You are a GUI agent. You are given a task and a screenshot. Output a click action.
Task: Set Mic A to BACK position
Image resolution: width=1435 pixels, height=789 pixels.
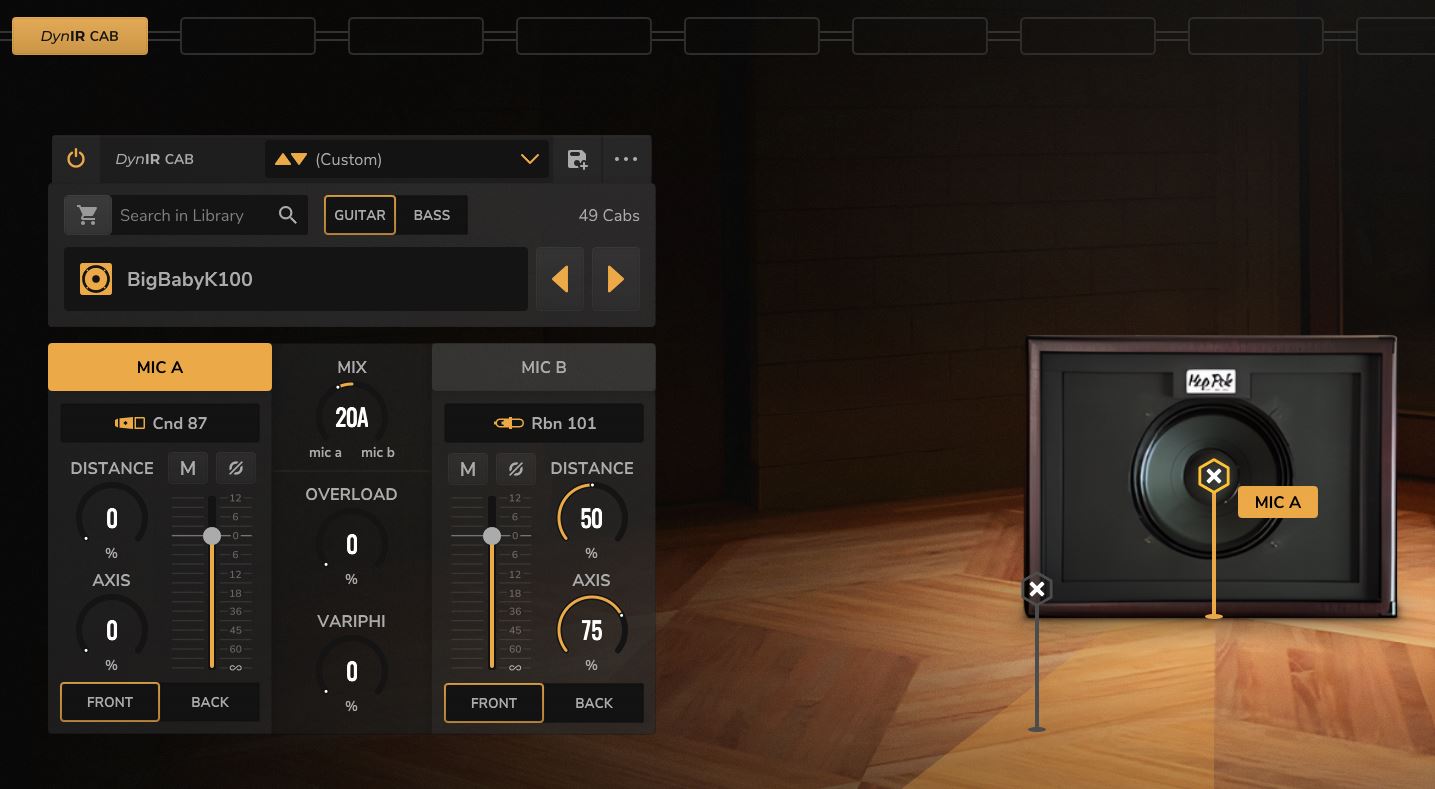point(210,702)
